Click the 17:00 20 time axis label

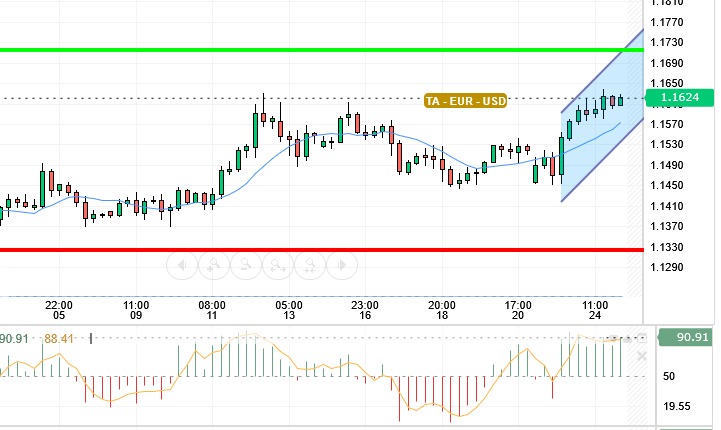(518, 310)
